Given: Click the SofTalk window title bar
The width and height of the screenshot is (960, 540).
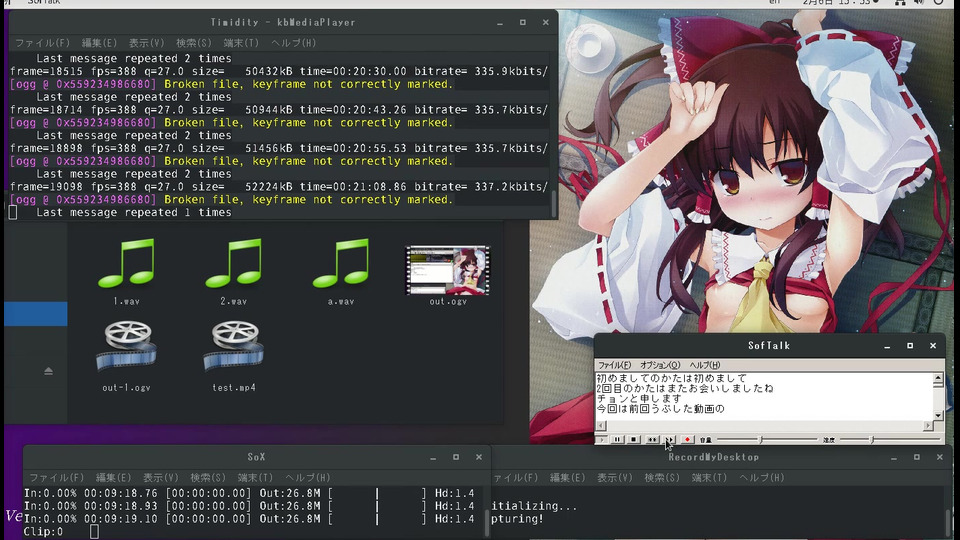Looking at the screenshot, I should tap(769, 346).
